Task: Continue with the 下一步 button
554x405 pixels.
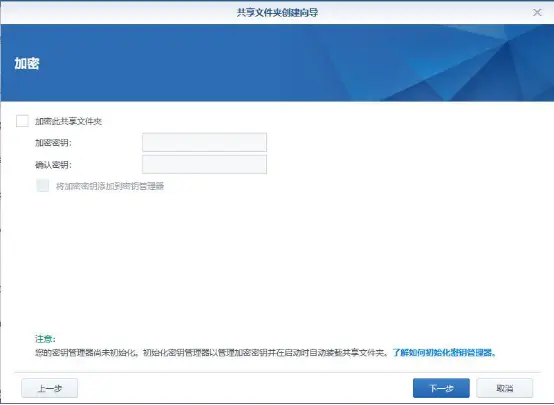Action: click(x=441, y=388)
